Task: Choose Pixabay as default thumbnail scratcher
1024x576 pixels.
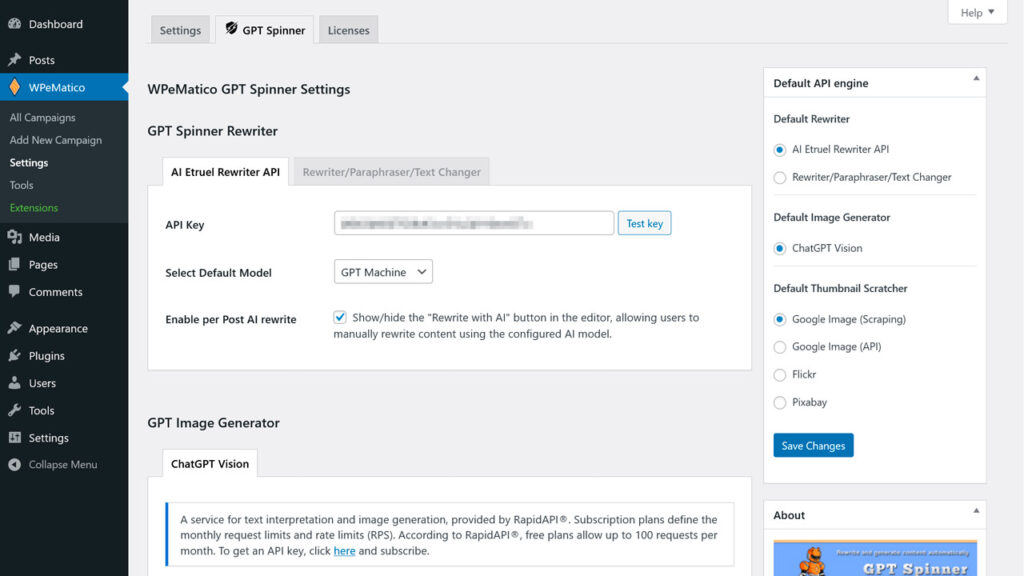Action: tap(780, 402)
